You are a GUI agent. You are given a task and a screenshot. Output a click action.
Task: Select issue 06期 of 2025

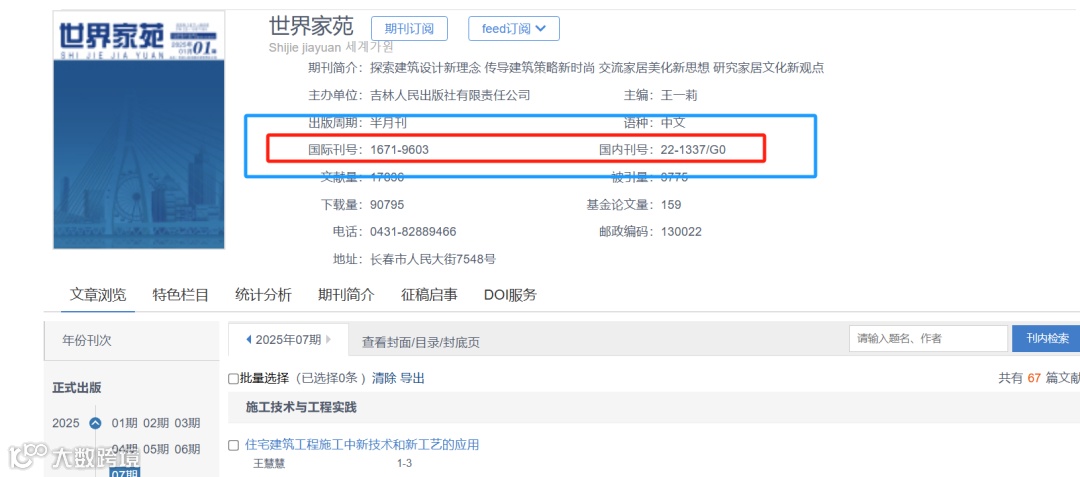(x=187, y=449)
